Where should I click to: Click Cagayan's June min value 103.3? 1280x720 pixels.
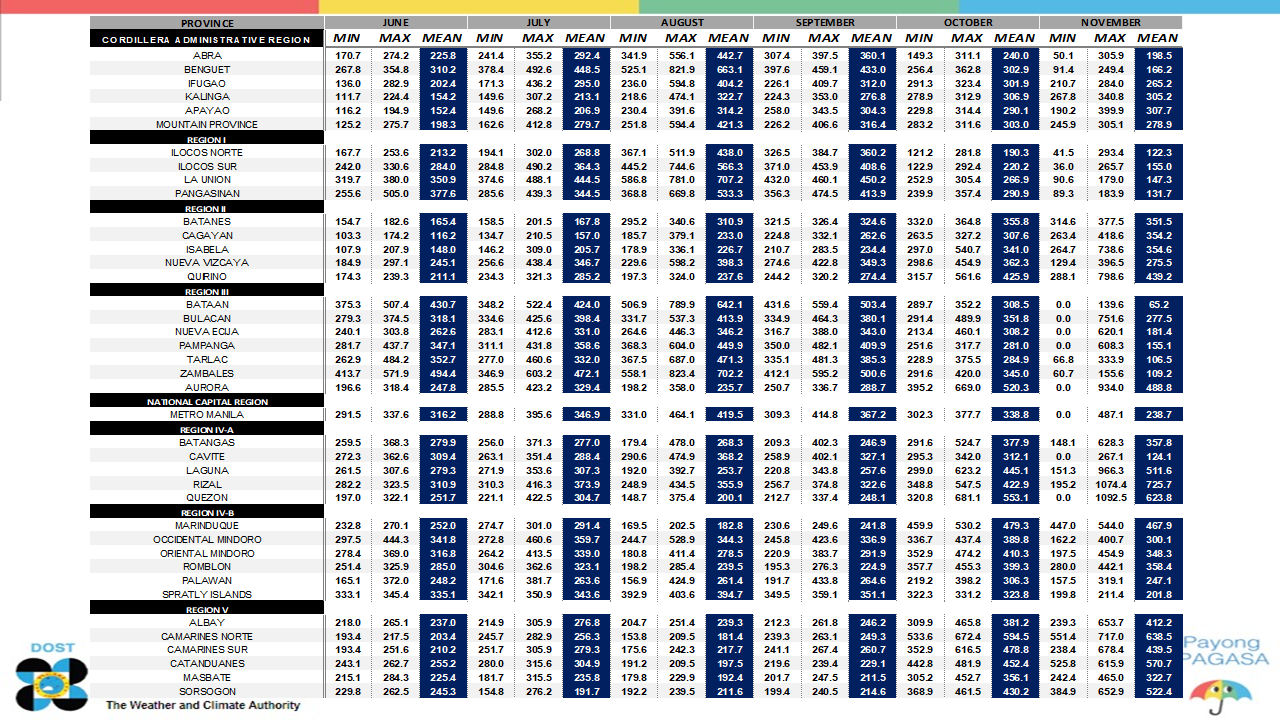[x=348, y=235]
